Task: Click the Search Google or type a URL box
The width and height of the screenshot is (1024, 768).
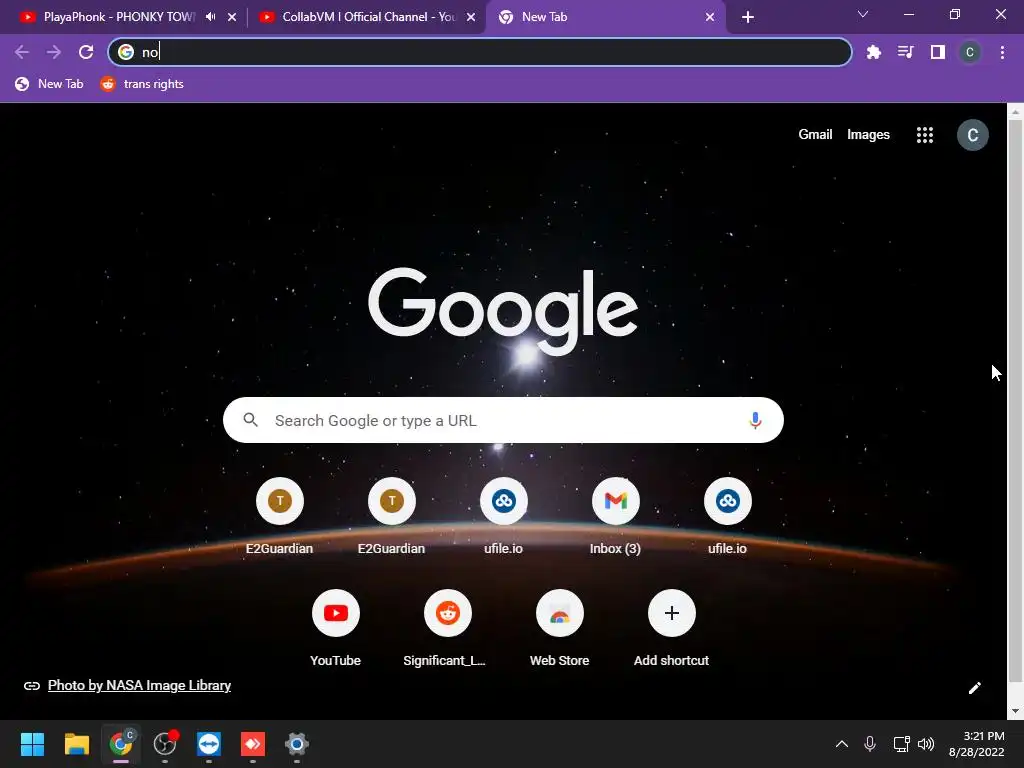Action: pos(503,420)
